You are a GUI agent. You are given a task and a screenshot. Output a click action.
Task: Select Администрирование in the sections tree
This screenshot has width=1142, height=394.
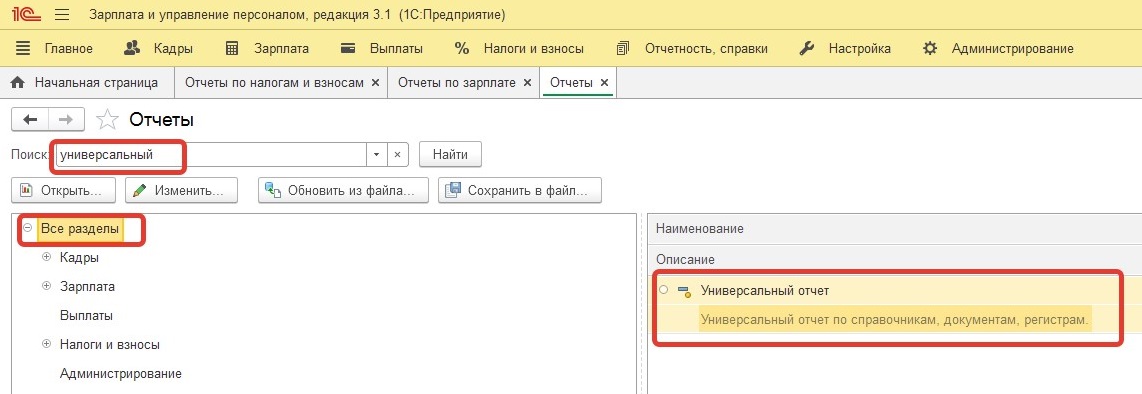121,374
